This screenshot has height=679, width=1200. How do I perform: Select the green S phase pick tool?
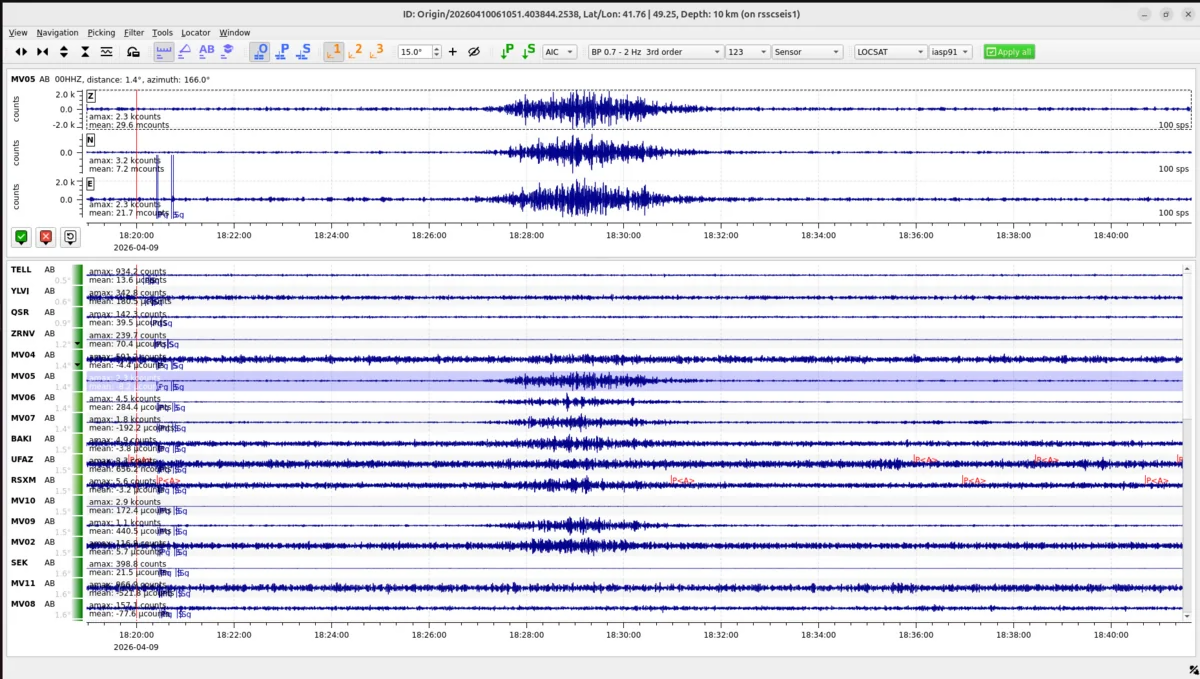(x=528, y=51)
